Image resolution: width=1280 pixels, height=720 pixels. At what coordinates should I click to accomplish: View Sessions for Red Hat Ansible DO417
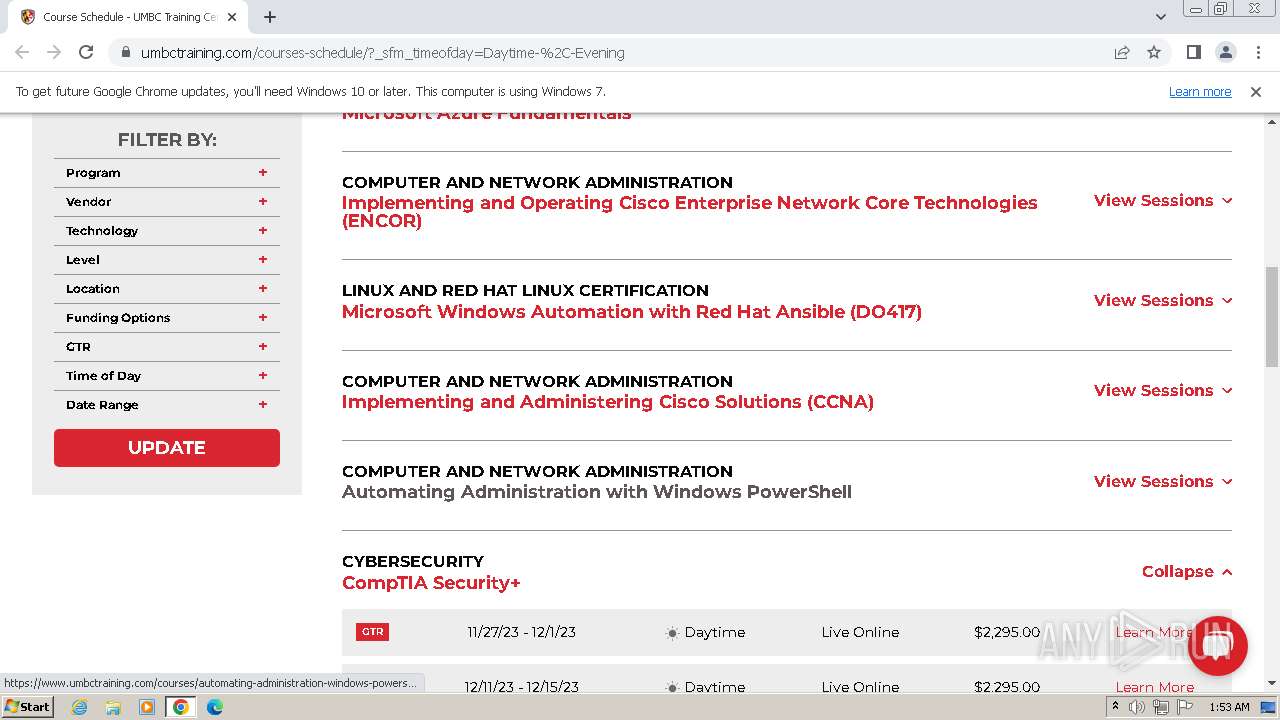[1163, 301]
